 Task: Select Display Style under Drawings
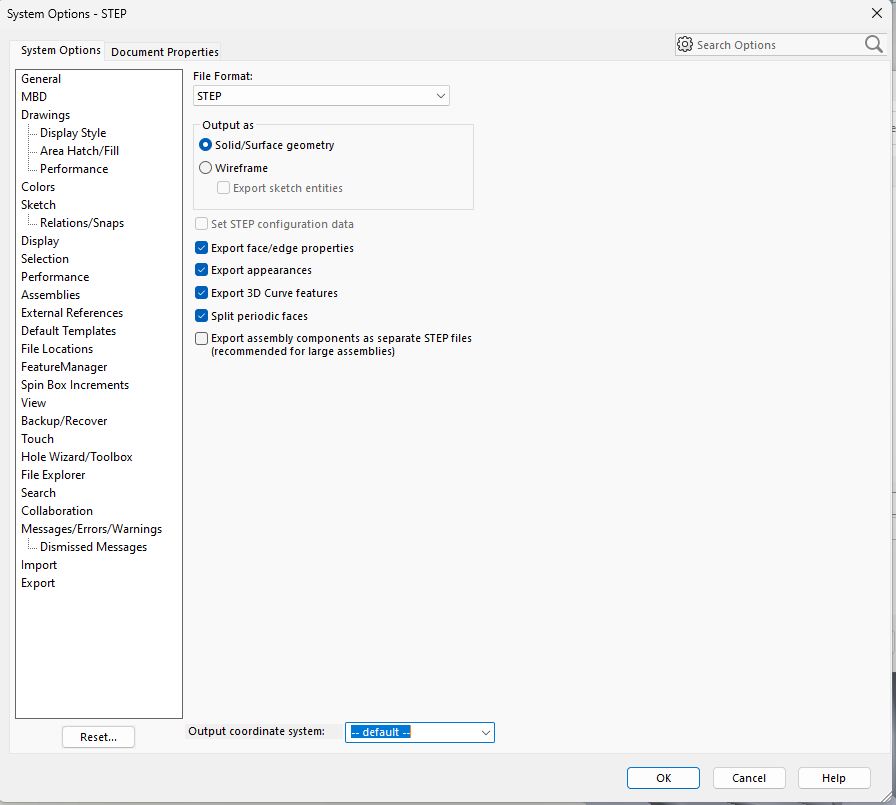73,133
